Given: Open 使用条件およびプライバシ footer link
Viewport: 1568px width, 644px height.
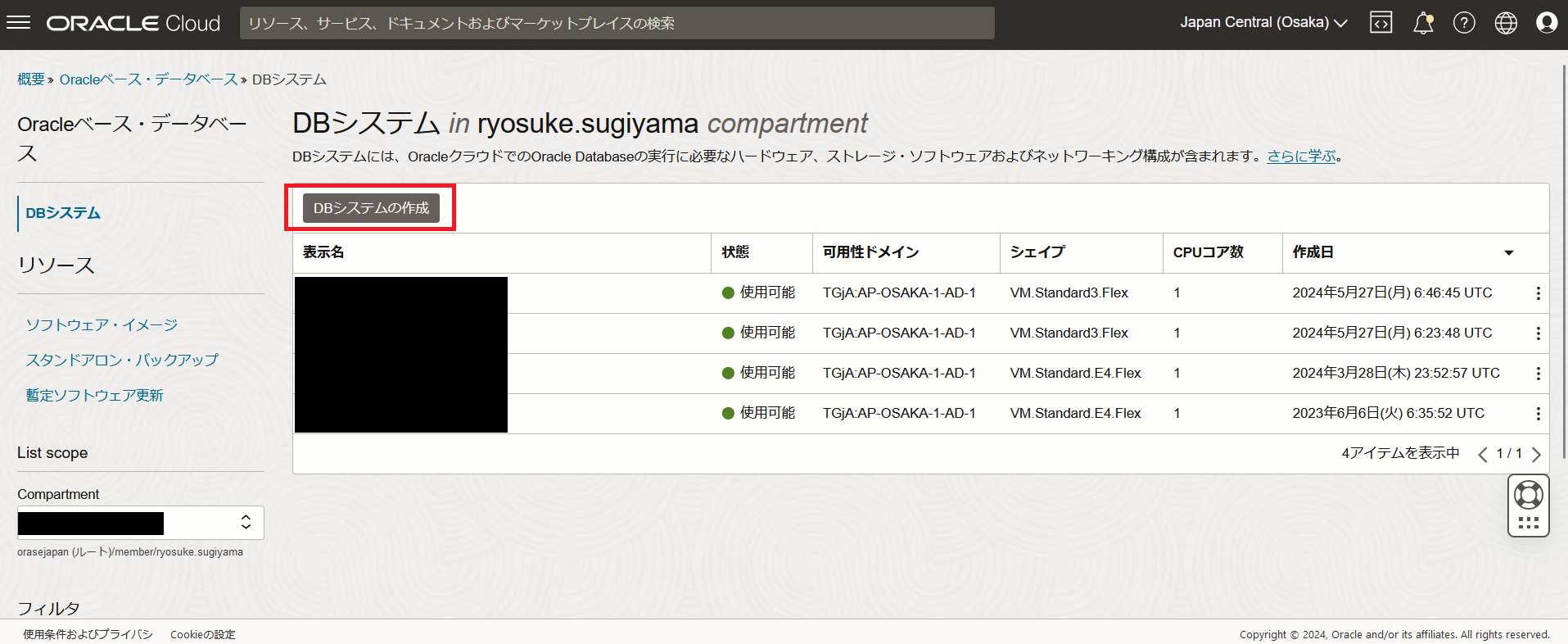Looking at the screenshot, I should [88, 634].
